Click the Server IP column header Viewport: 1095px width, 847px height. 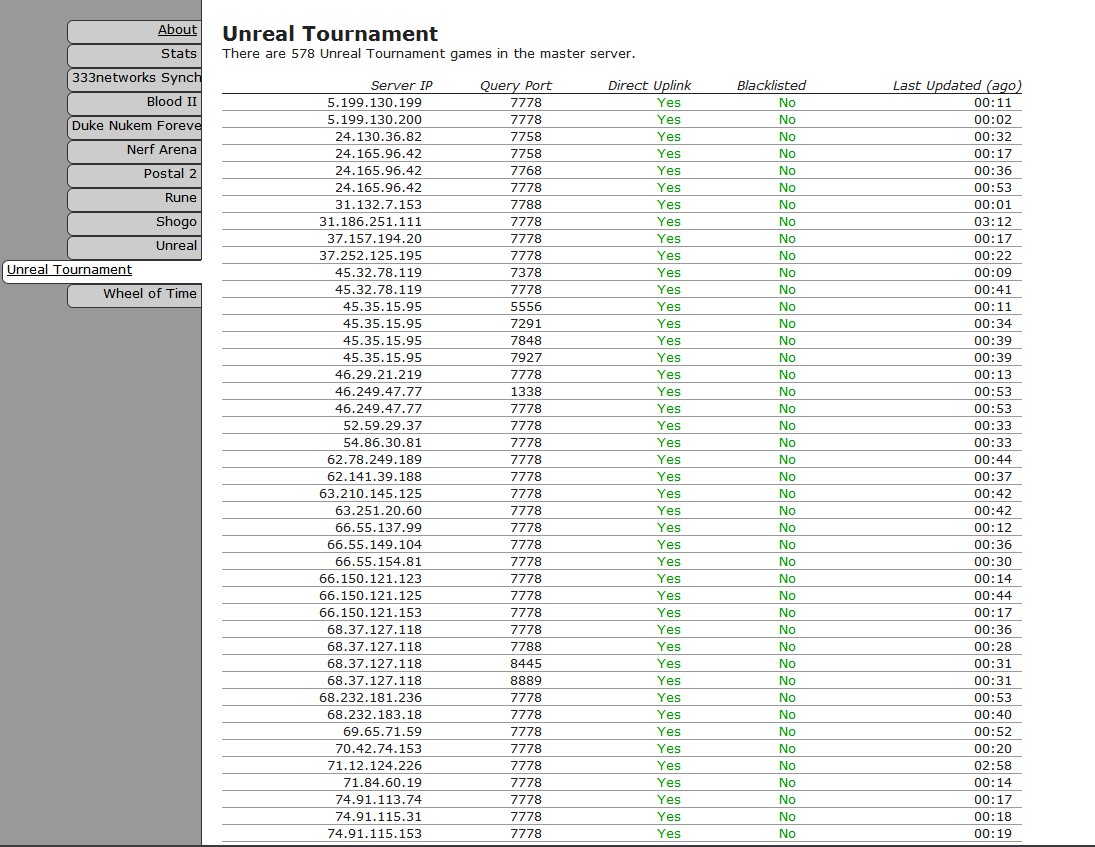click(x=402, y=85)
